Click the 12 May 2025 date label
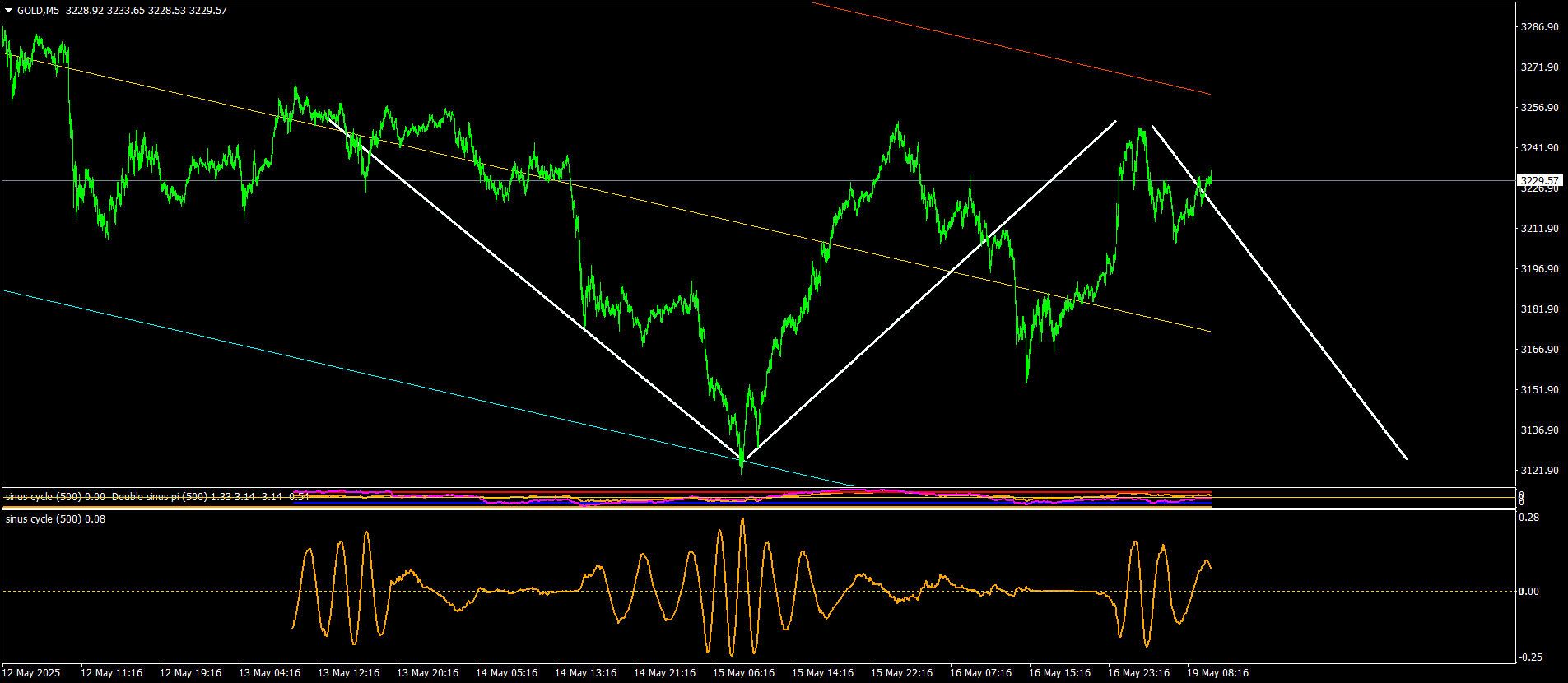The width and height of the screenshot is (1568, 683). 31,673
